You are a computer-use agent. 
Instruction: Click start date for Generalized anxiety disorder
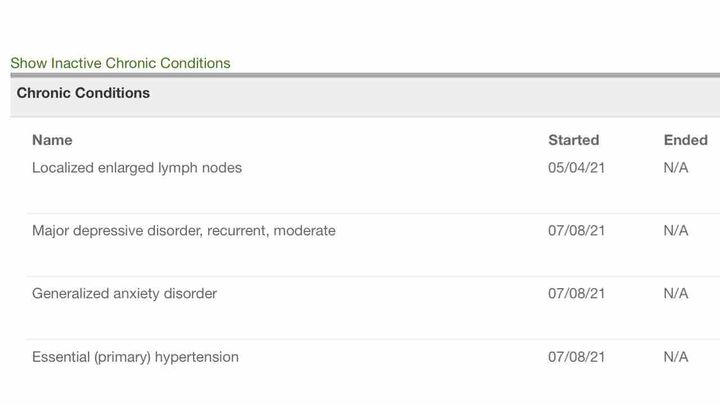pos(577,294)
